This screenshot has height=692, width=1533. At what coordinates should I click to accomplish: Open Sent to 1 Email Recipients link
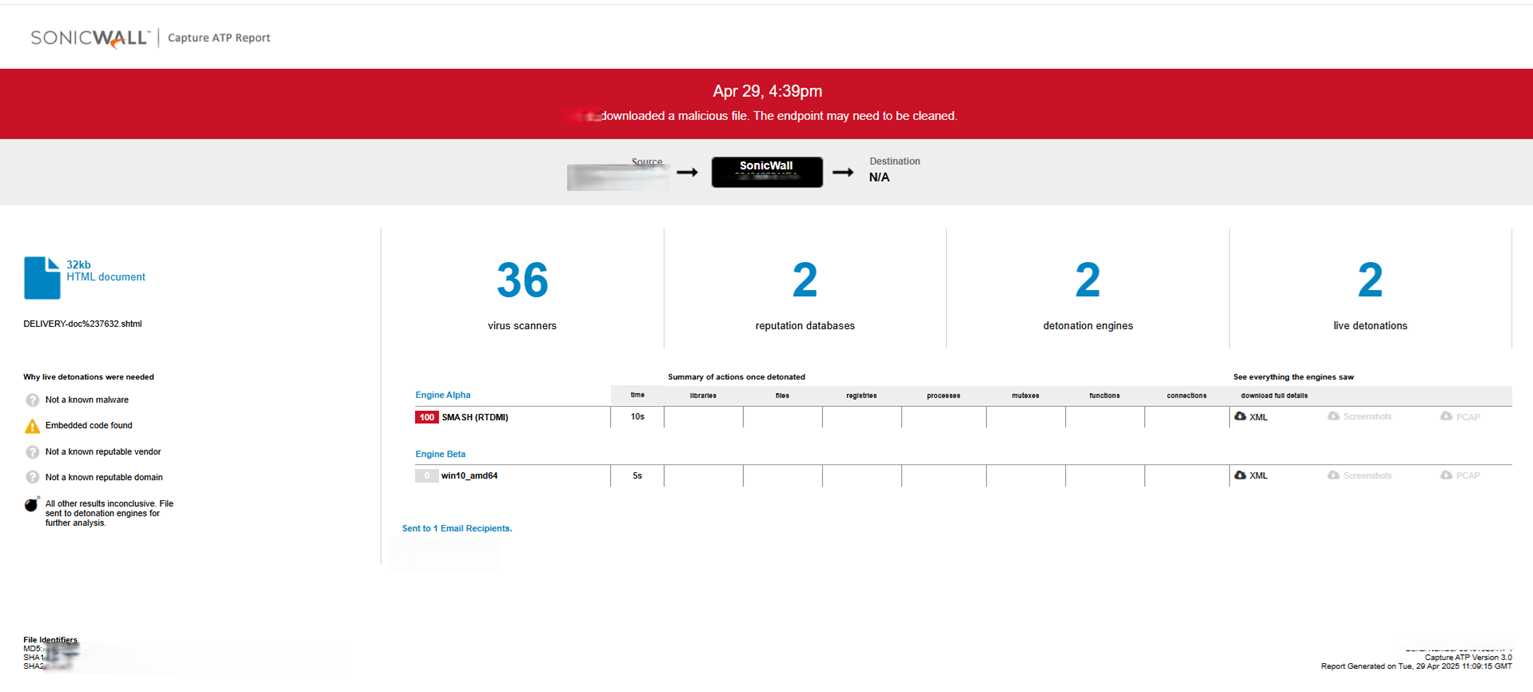pos(457,528)
